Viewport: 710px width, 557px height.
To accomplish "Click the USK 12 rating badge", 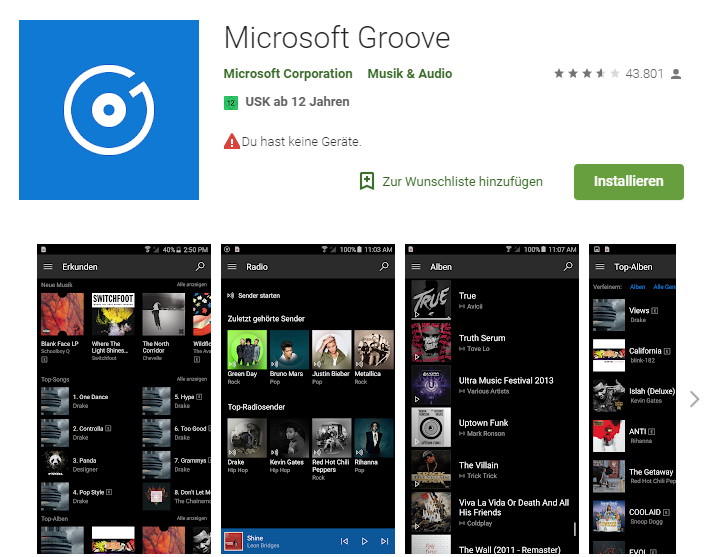I will click(x=231, y=103).
